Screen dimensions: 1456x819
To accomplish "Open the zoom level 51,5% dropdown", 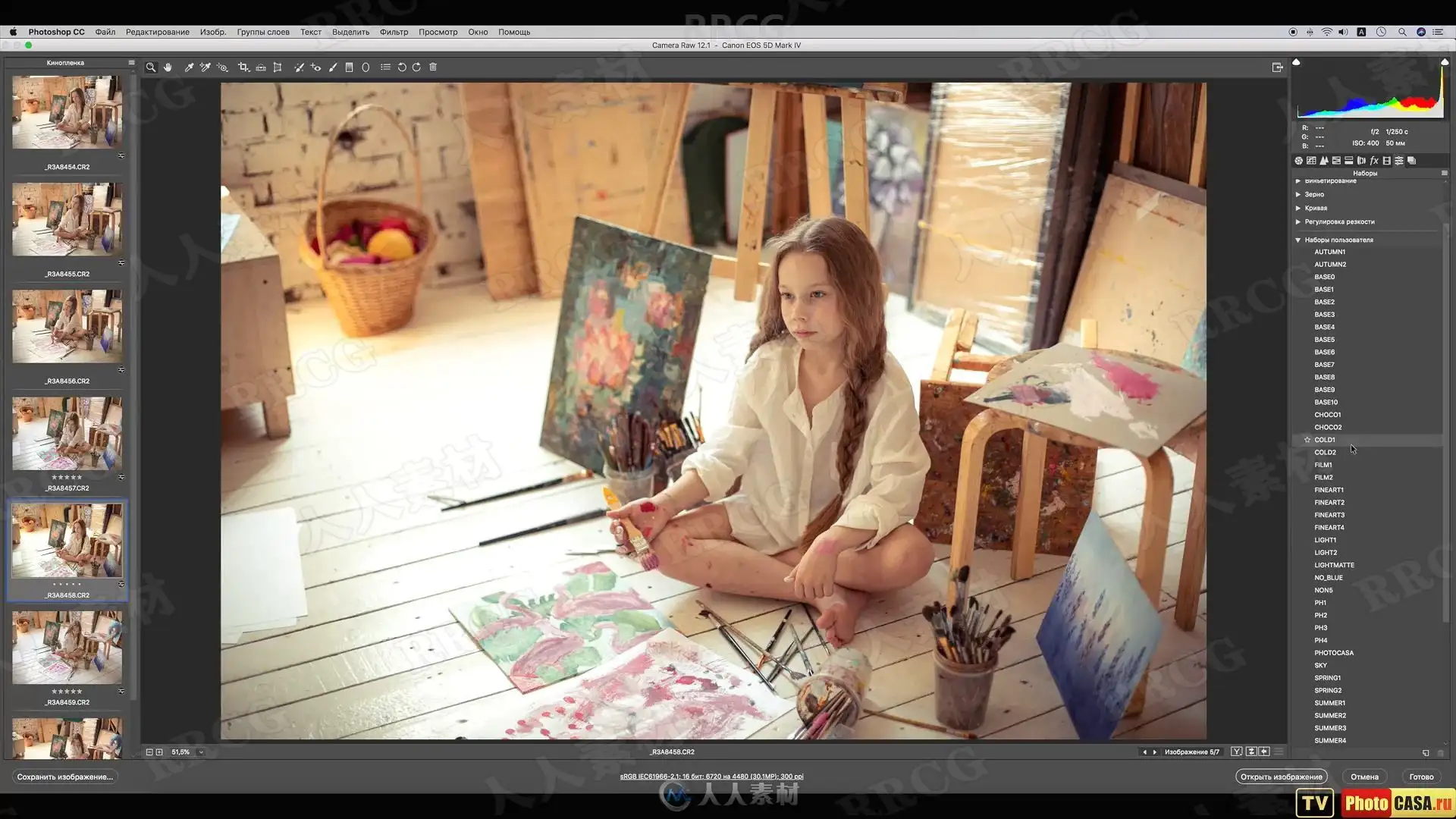I will click(201, 752).
